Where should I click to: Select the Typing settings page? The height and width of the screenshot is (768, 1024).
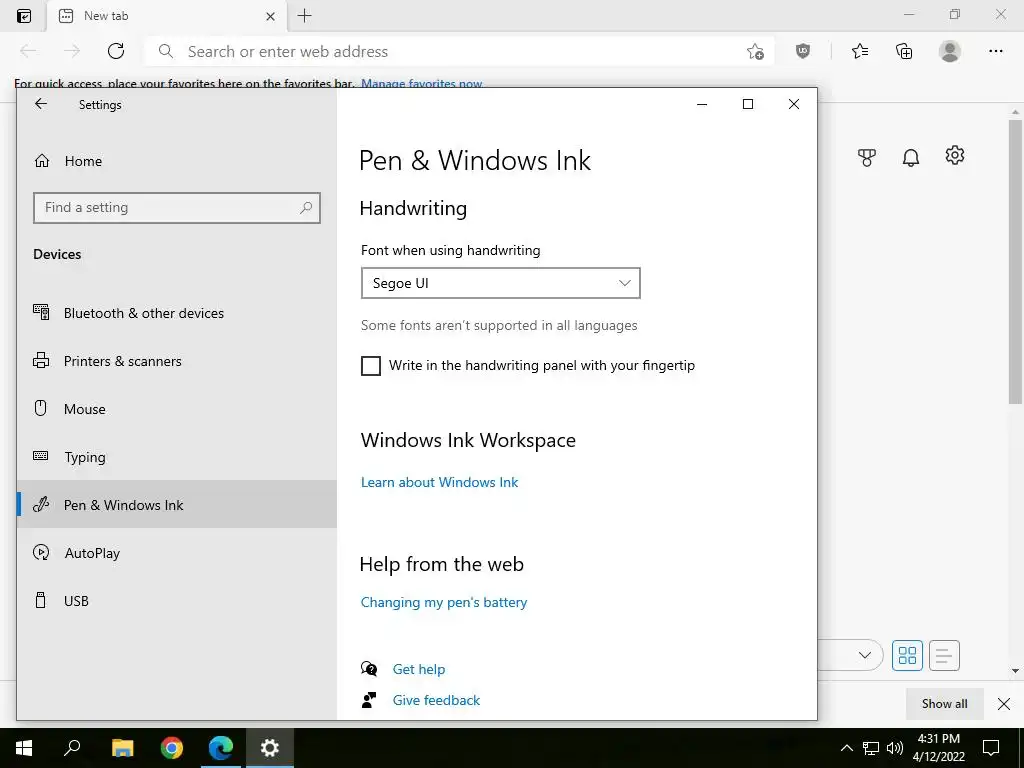(x=176, y=457)
